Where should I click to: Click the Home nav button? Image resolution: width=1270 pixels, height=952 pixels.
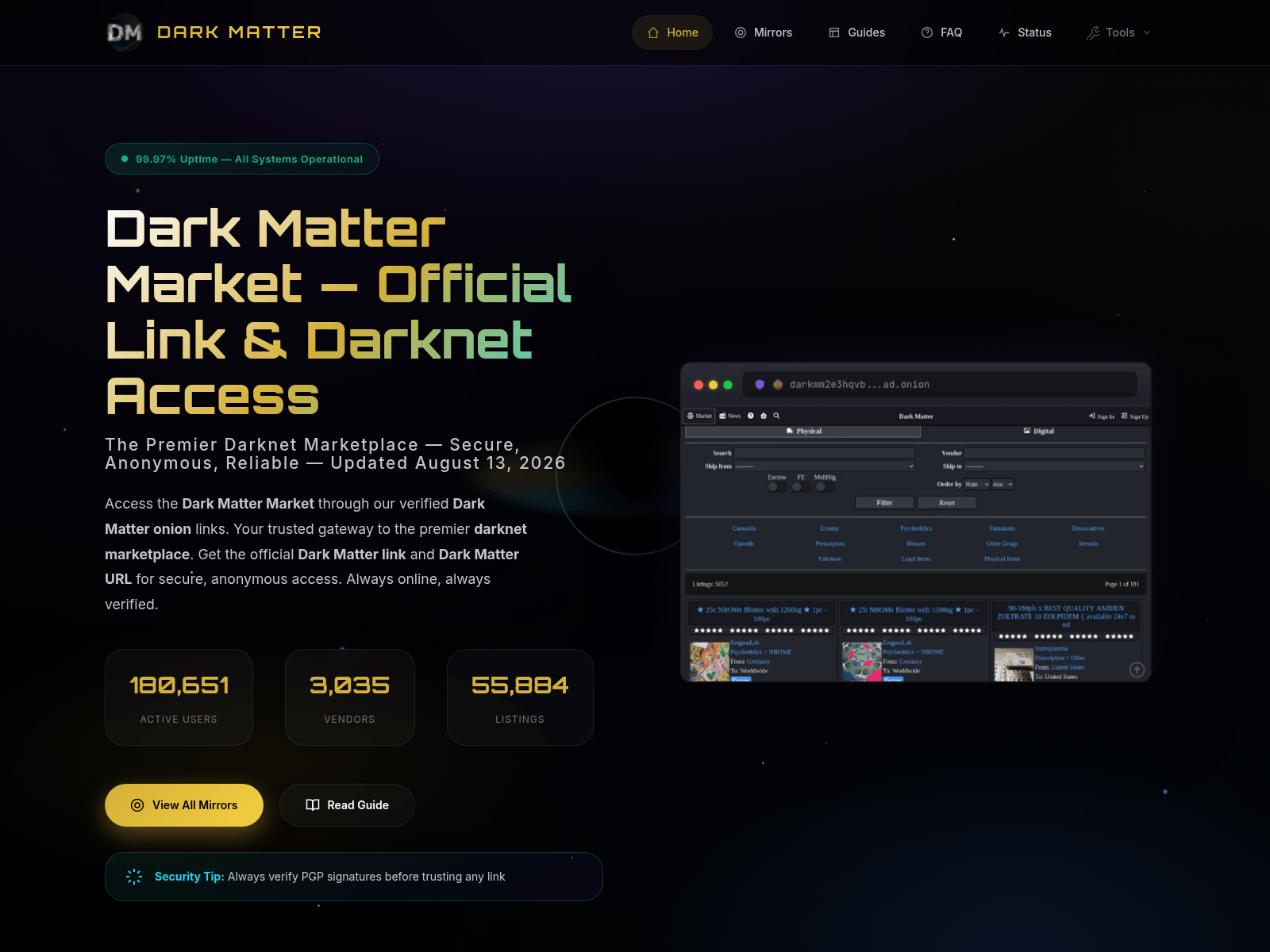[x=672, y=33]
